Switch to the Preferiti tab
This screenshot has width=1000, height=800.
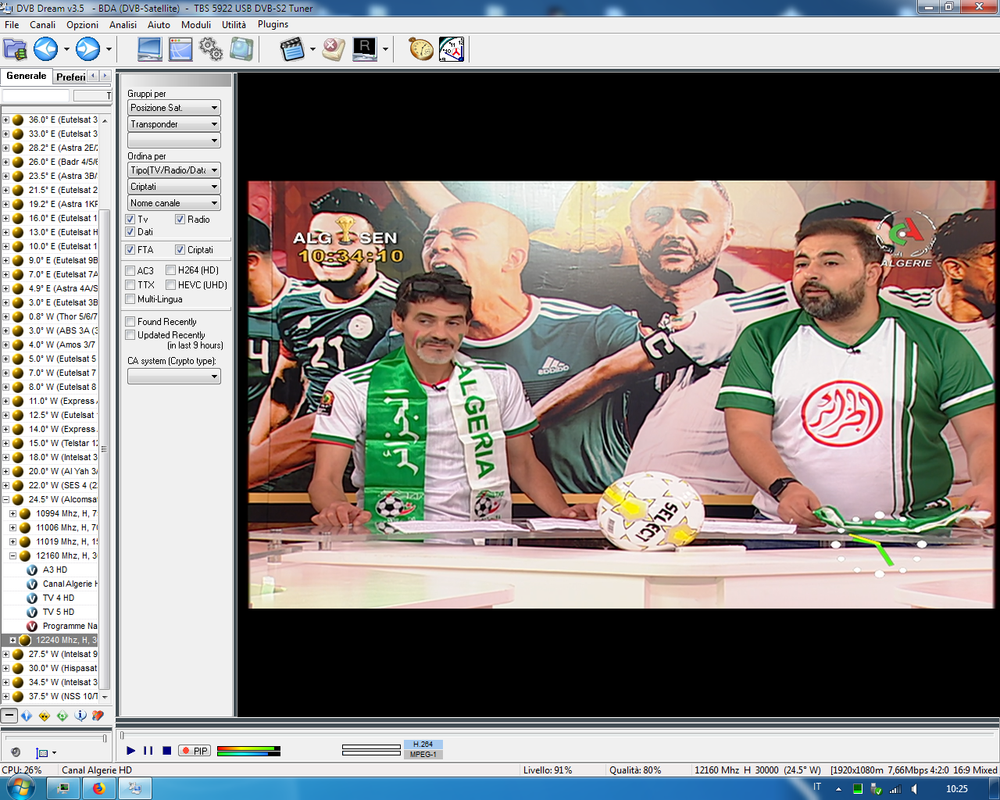click(x=70, y=77)
